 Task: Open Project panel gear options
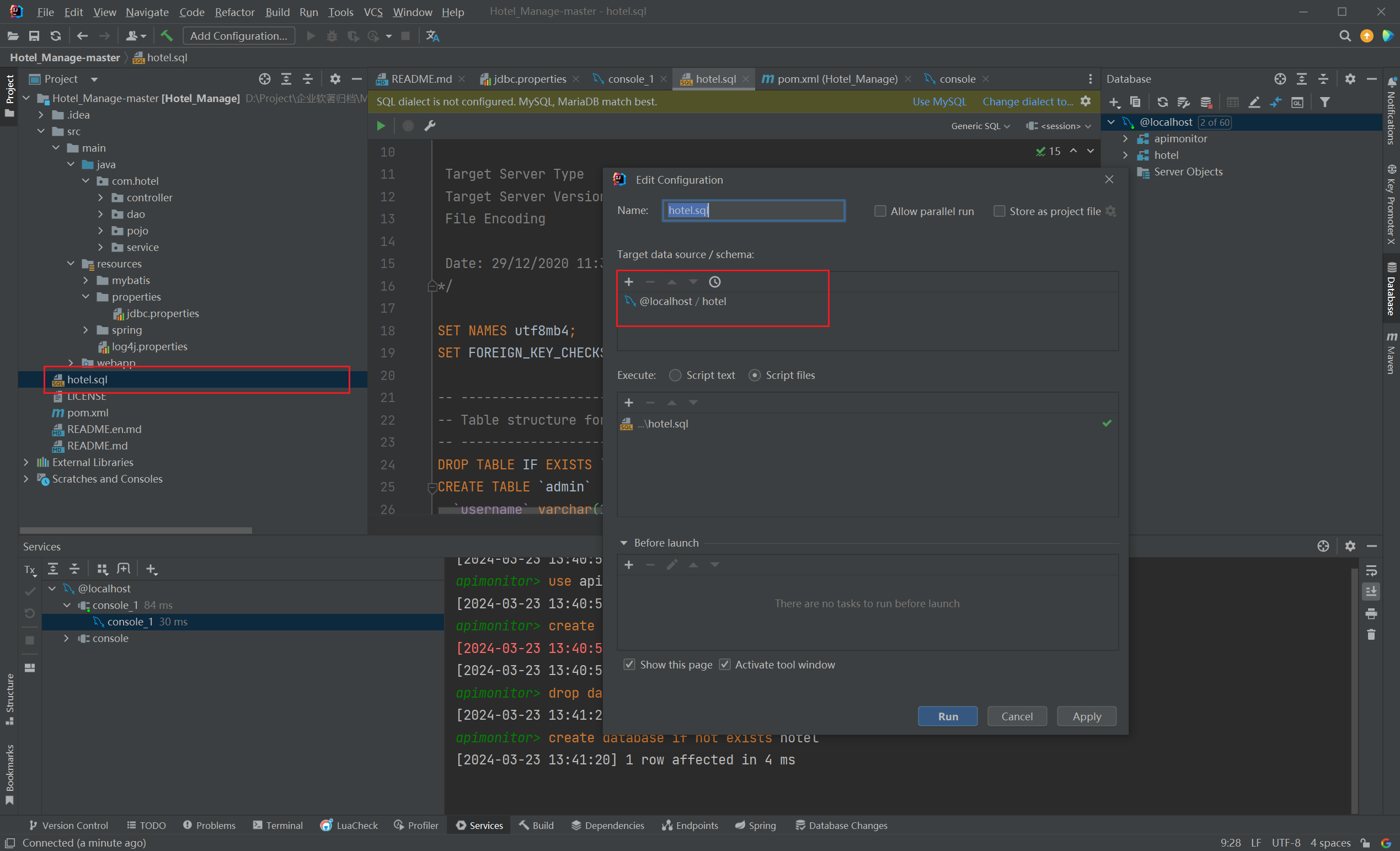335,79
